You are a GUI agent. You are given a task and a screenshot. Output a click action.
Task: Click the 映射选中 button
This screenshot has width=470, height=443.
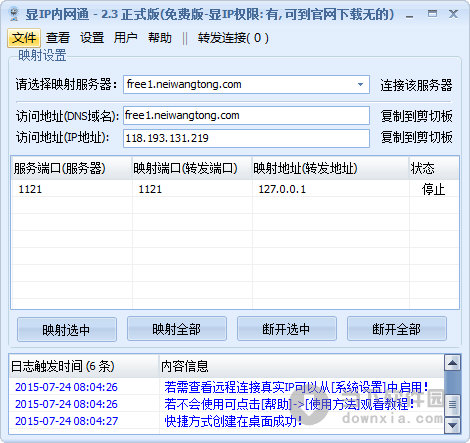pos(67,329)
